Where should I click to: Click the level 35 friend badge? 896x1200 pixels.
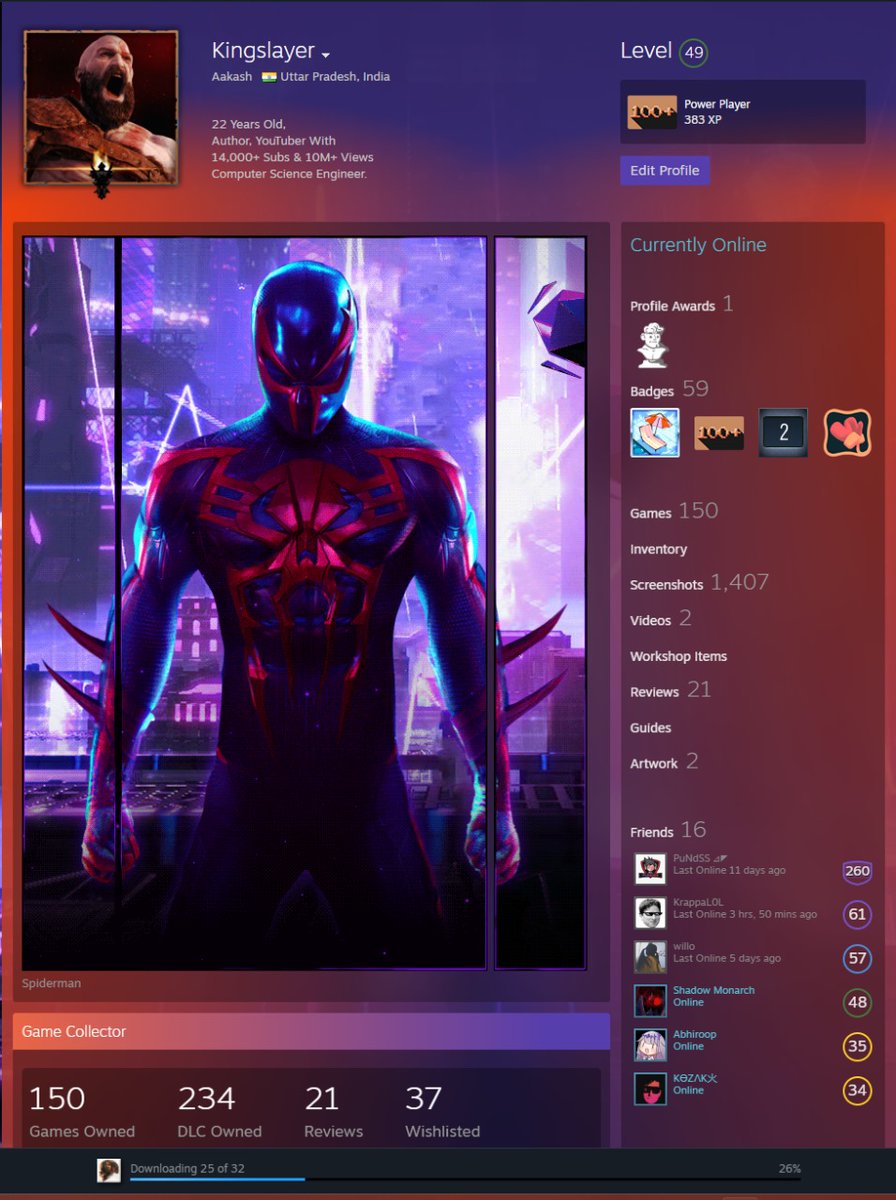(x=857, y=1046)
